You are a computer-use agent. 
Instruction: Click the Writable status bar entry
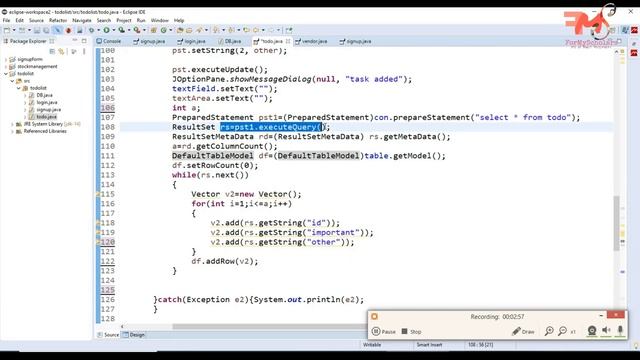pos(372,345)
